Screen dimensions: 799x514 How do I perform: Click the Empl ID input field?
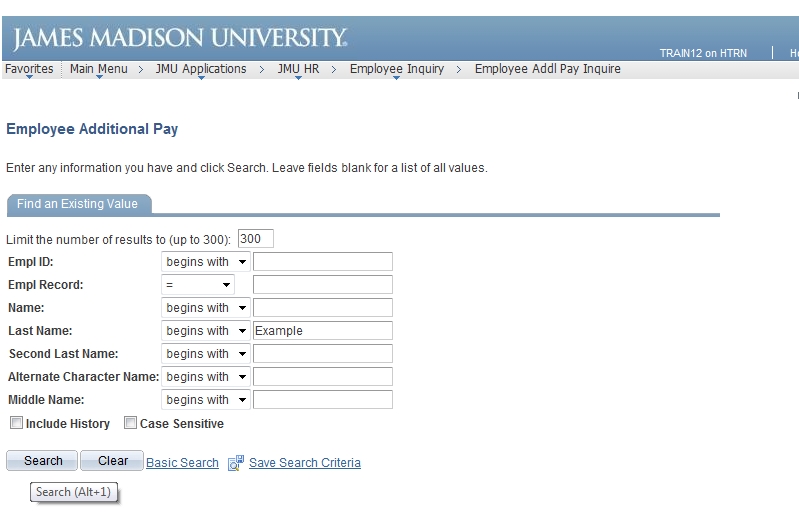(x=323, y=262)
